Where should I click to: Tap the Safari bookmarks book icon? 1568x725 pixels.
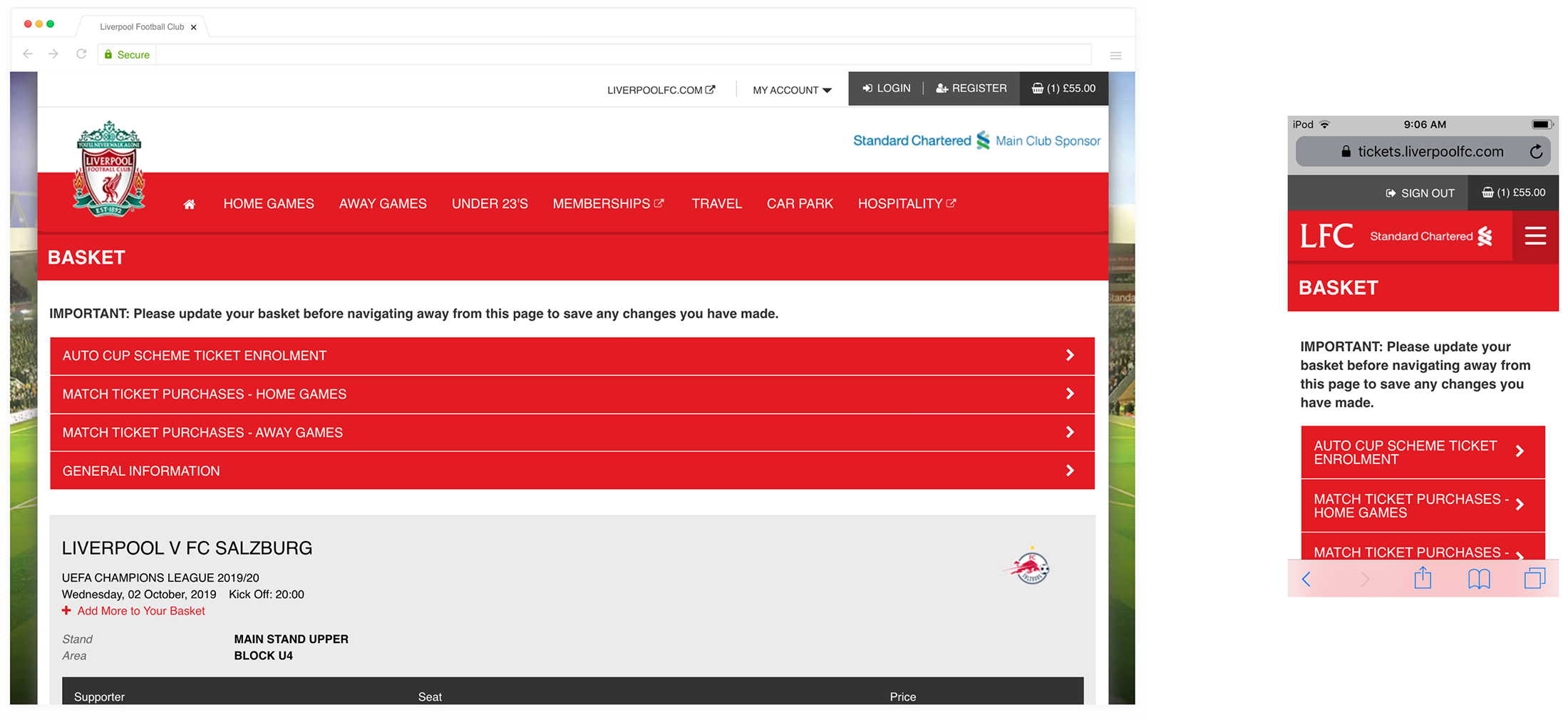(x=1479, y=579)
